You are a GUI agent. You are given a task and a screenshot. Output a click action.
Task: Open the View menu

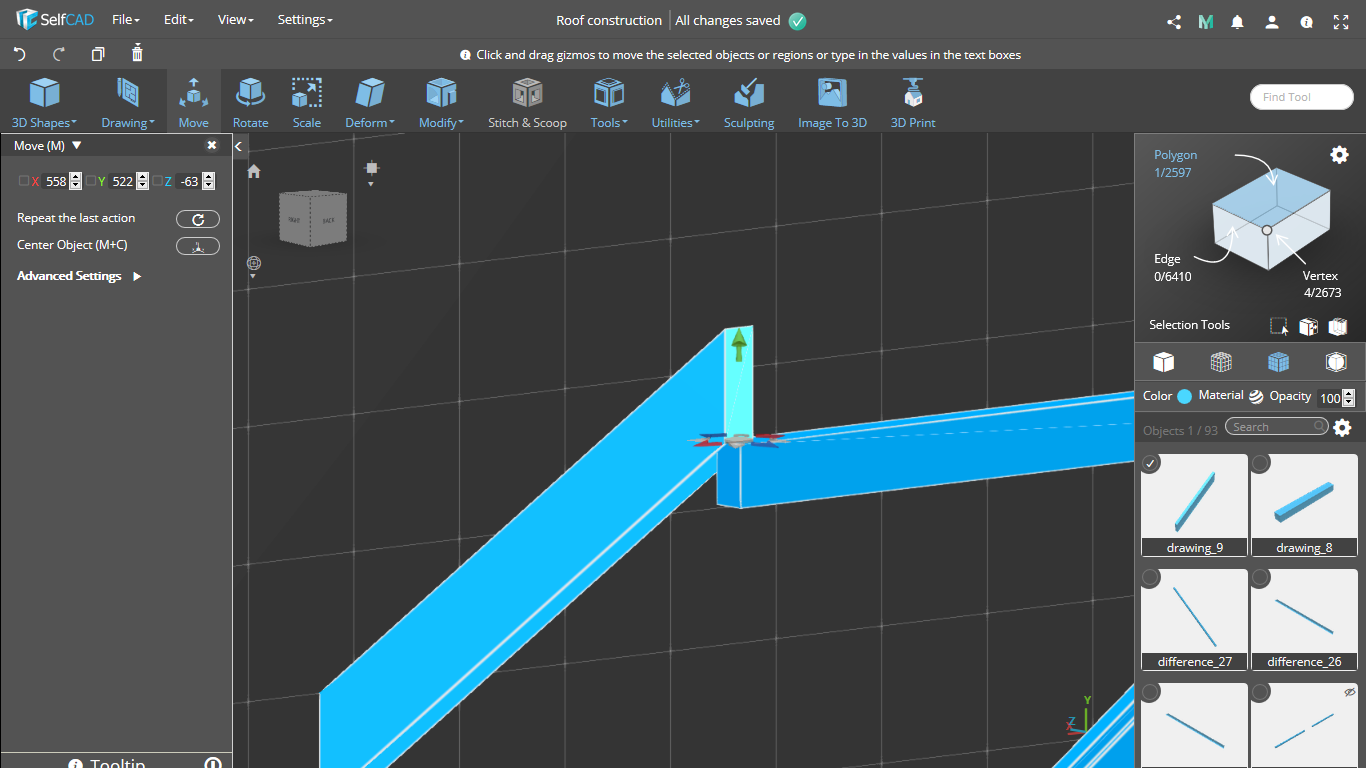click(x=236, y=20)
